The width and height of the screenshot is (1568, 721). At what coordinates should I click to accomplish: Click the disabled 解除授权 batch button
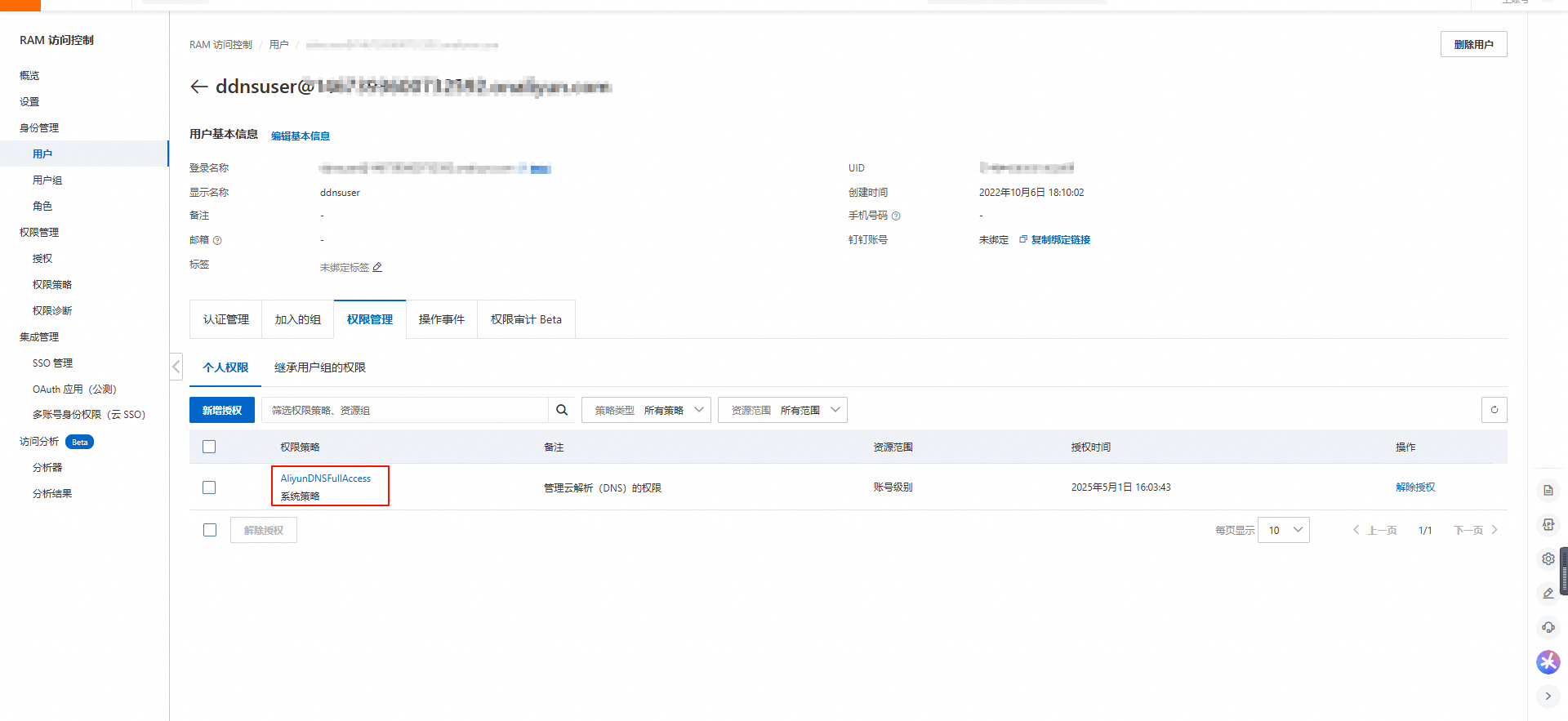click(264, 530)
